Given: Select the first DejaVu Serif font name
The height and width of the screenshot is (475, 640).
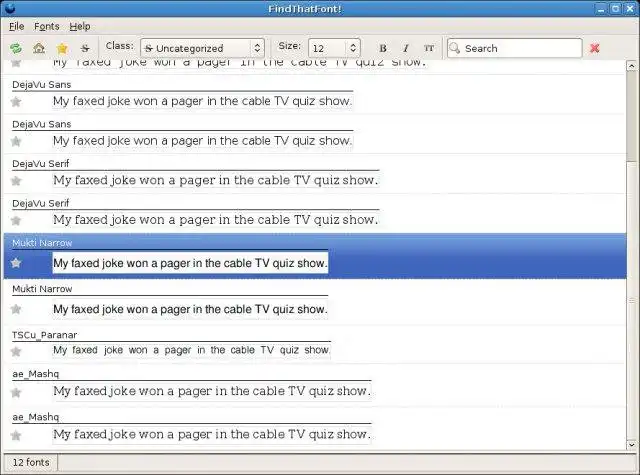Looking at the screenshot, I should (41, 164).
